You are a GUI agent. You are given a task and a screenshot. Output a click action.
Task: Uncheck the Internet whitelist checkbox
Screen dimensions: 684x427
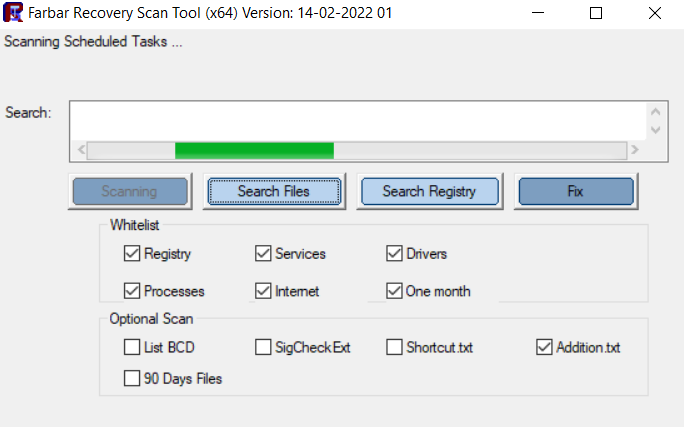(x=263, y=291)
